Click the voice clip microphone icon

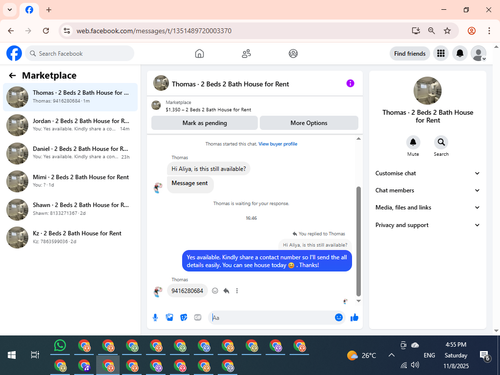[155, 317]
